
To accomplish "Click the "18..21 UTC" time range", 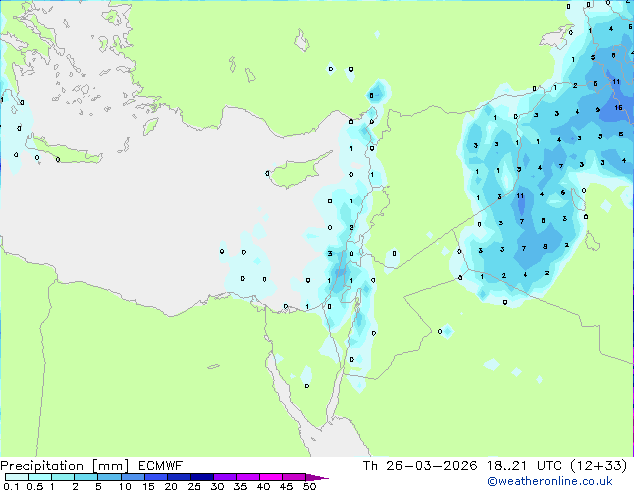I will coord(524,466).
